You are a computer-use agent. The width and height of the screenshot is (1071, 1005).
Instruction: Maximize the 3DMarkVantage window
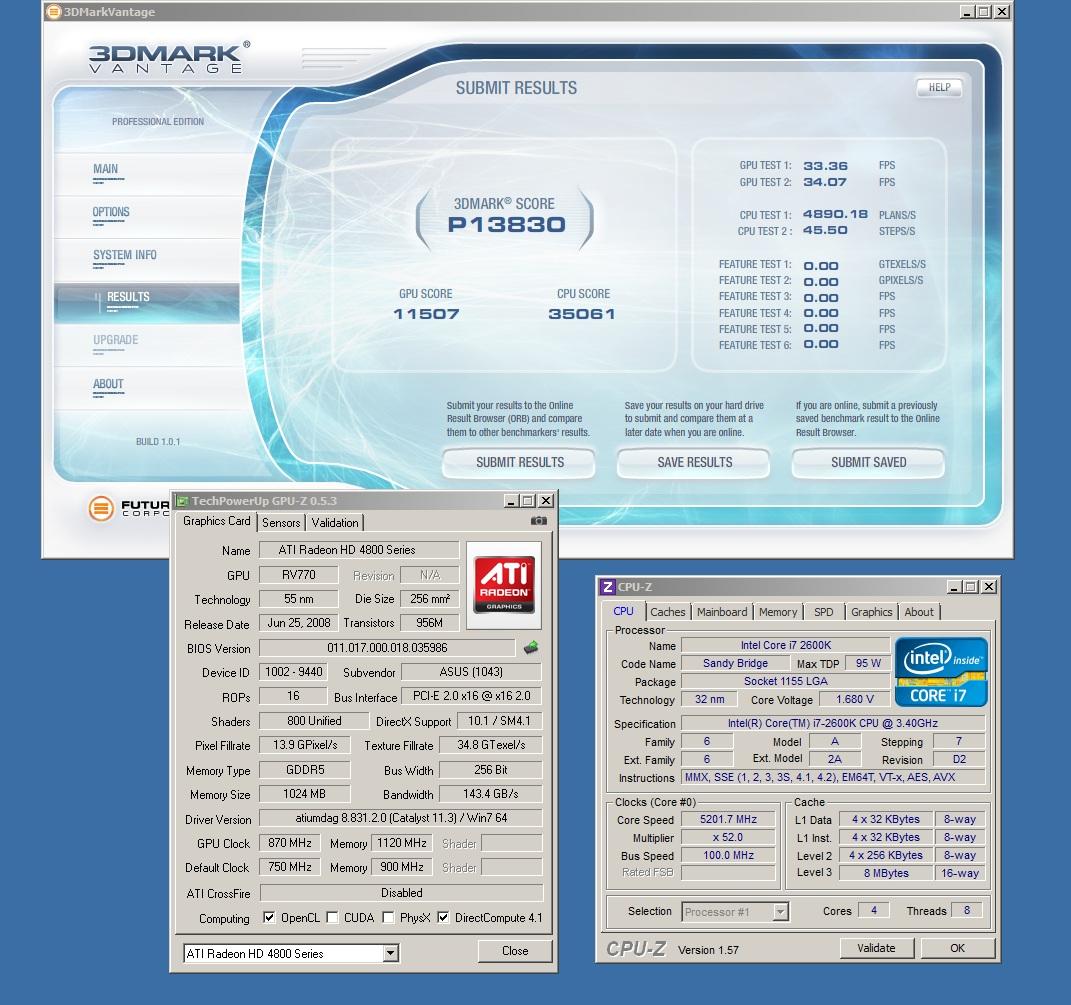[x=984, y=12]
